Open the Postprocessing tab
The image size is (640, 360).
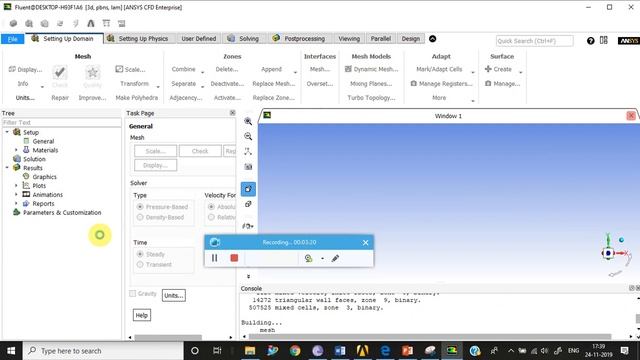tap(300, 39)
